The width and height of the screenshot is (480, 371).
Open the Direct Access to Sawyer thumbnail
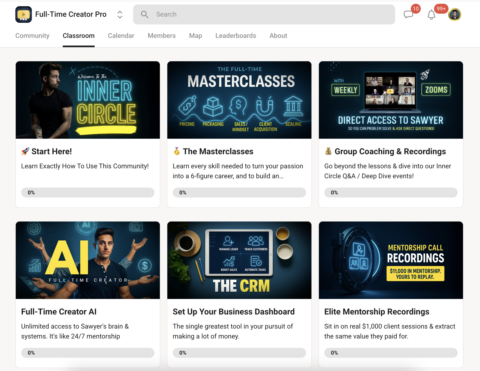click(x=391, y=100)
